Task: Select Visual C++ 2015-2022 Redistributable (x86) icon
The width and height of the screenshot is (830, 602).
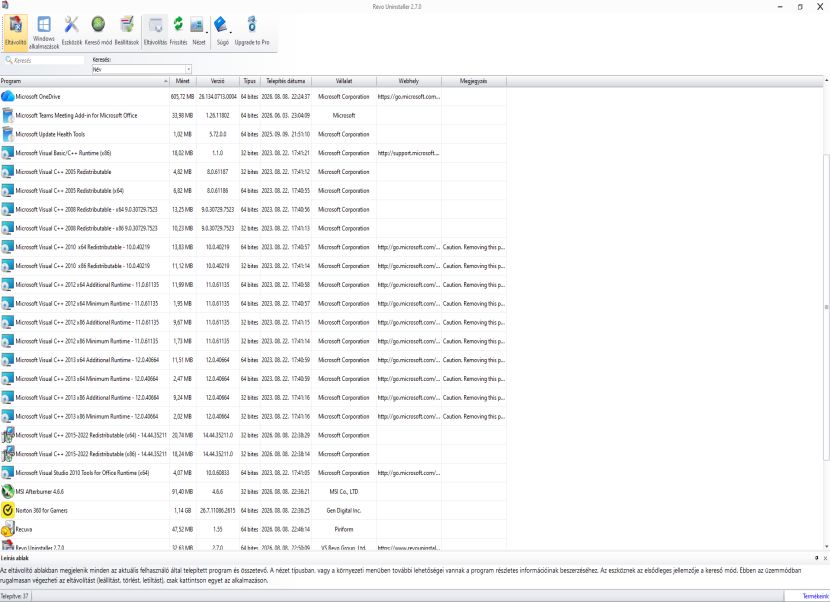Action: coord(7,454)
